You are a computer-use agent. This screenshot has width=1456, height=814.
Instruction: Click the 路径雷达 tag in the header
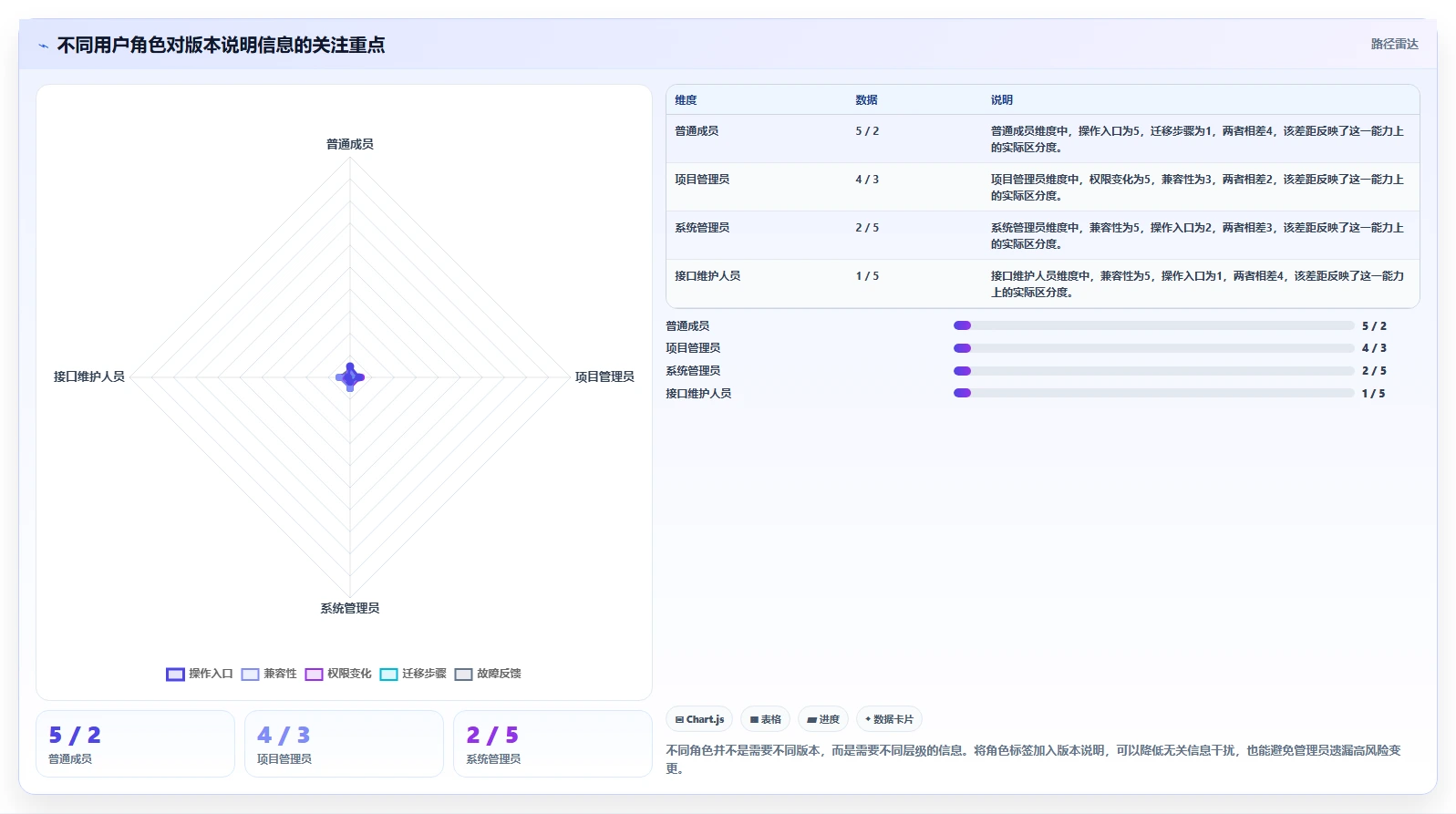(x=1394, y=44)
